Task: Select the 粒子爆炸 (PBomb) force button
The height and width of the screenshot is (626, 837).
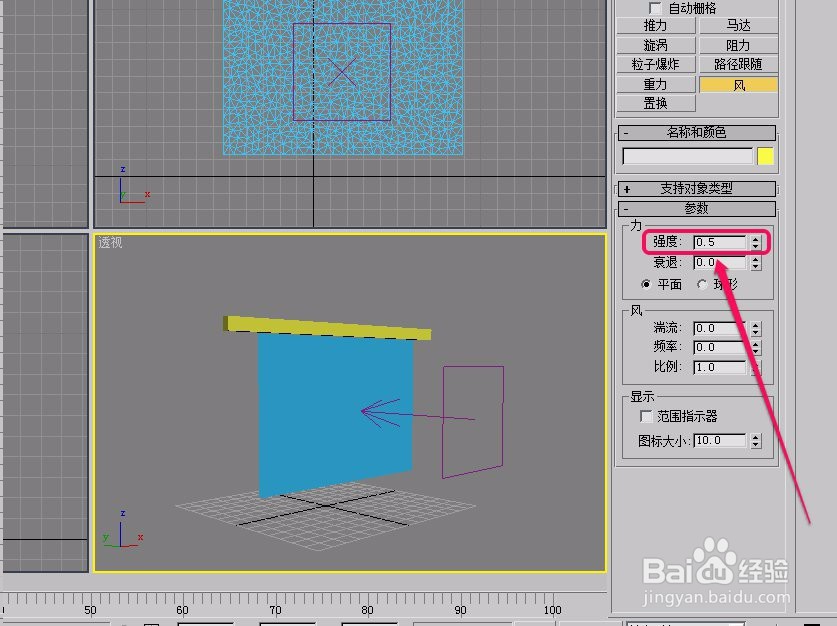Action: 656,63
